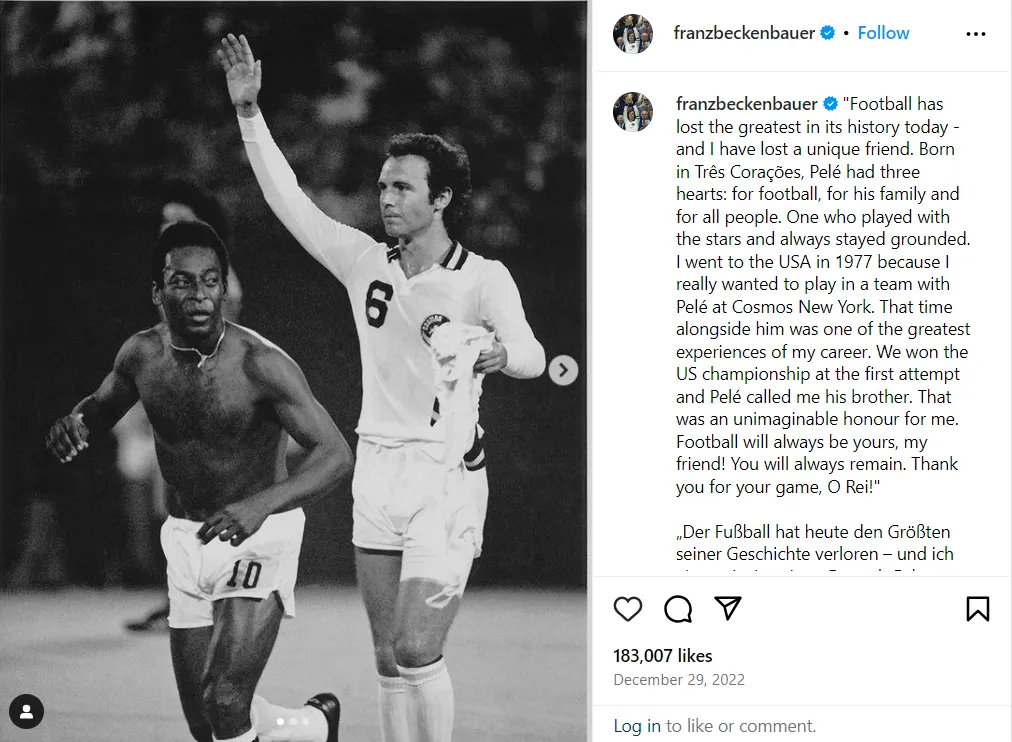
Task: View the 183,007 likes list
Action: [x=663, y=656]
